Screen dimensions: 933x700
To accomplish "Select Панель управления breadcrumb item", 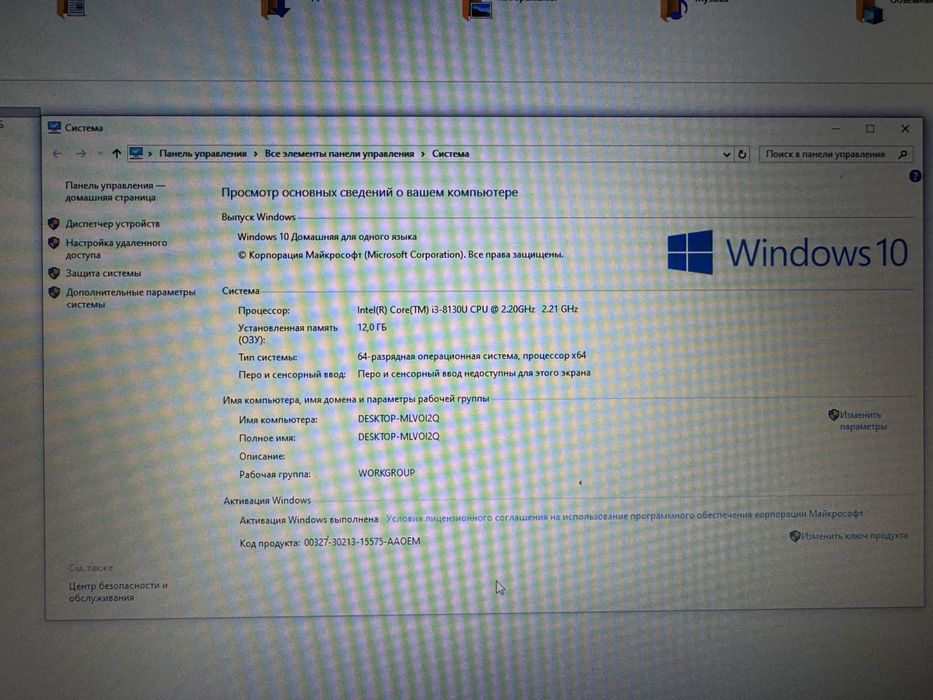I will tap(203, 154).
